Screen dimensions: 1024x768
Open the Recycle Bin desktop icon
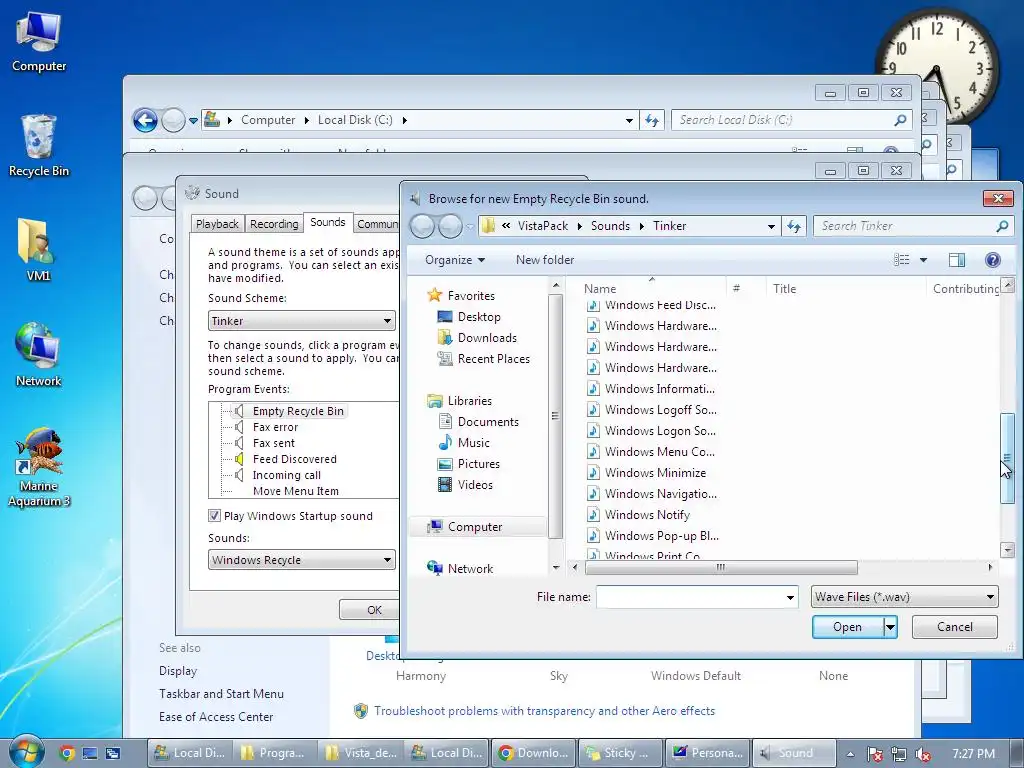[39, 146]
